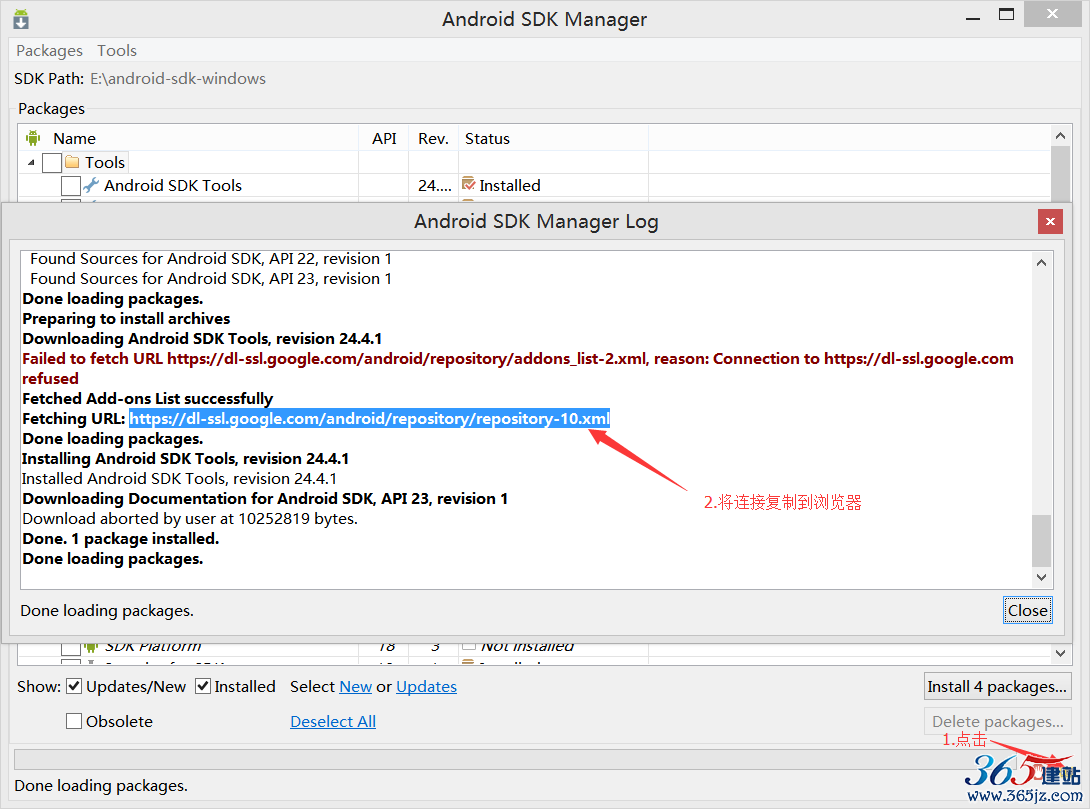Minimize the Android SDK Manager window
This screenshot has width=1090, height=809.
973,18
